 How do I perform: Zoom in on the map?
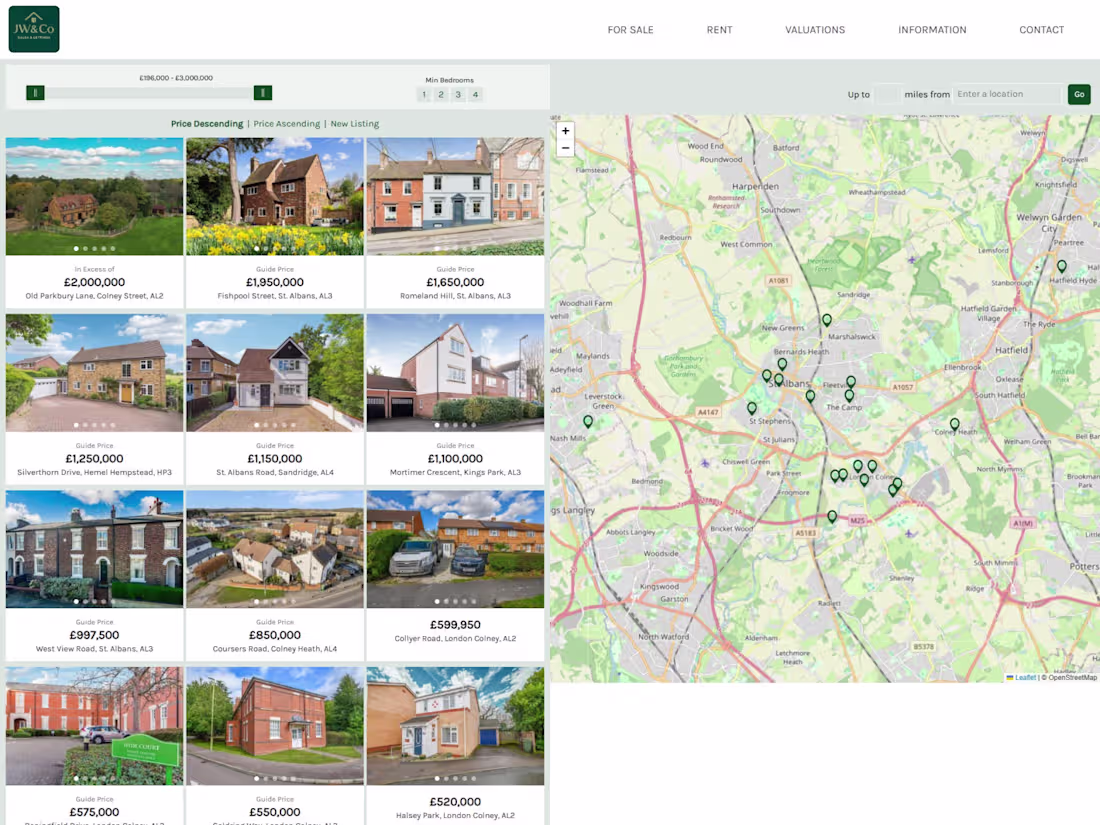565,130
